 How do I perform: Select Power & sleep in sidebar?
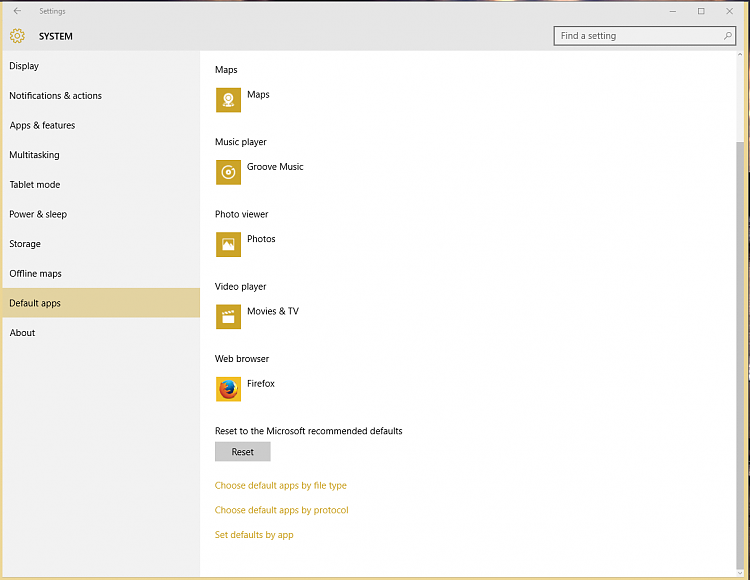pyautogui.click(x=101, y=214)
